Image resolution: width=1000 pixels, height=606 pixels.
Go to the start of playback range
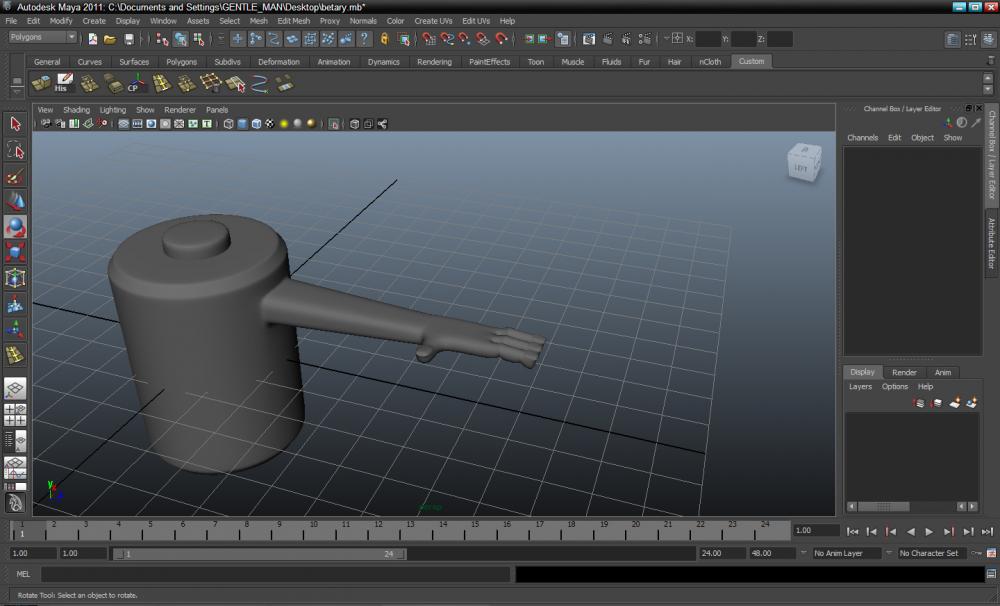click(x=853, y=531)
